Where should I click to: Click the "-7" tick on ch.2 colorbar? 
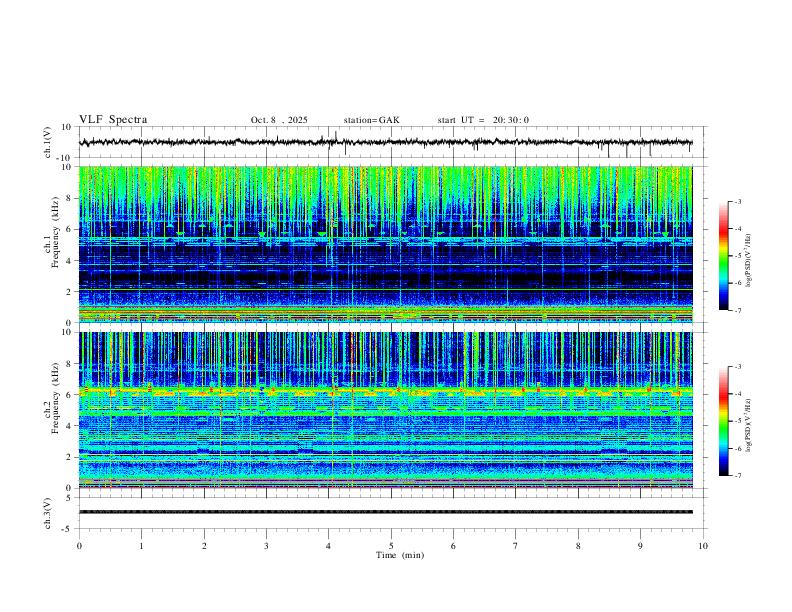(737, 476)
